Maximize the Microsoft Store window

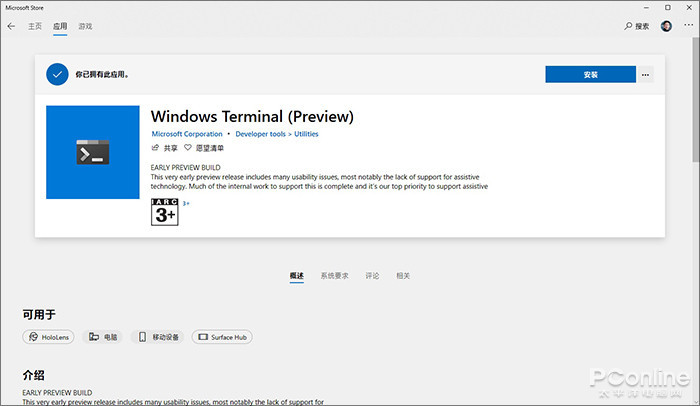667,8
